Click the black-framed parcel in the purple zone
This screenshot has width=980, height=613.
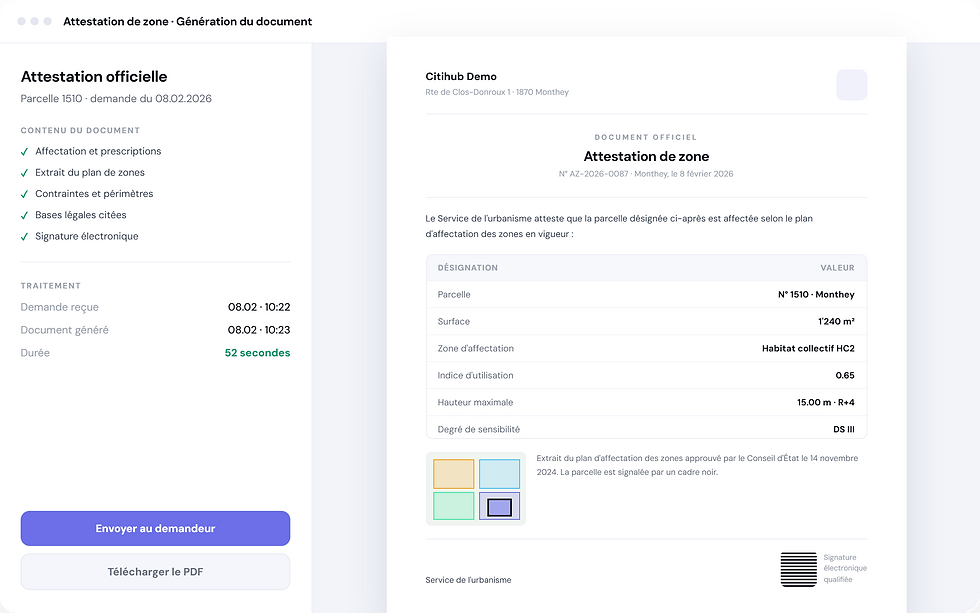(x=499, y=507)
